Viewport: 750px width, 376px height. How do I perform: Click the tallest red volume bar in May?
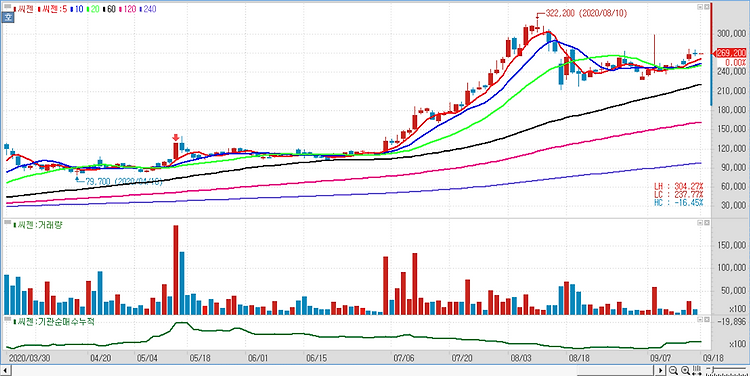pyautogui.click(x=176, y=270)
